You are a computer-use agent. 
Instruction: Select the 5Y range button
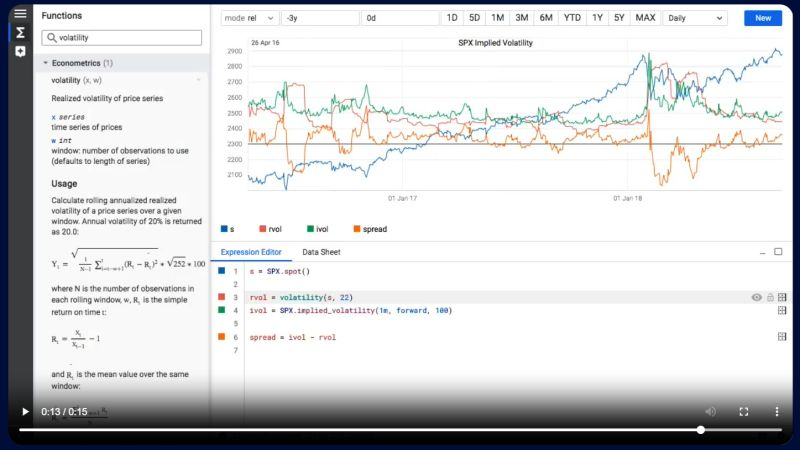click(619, 18)
